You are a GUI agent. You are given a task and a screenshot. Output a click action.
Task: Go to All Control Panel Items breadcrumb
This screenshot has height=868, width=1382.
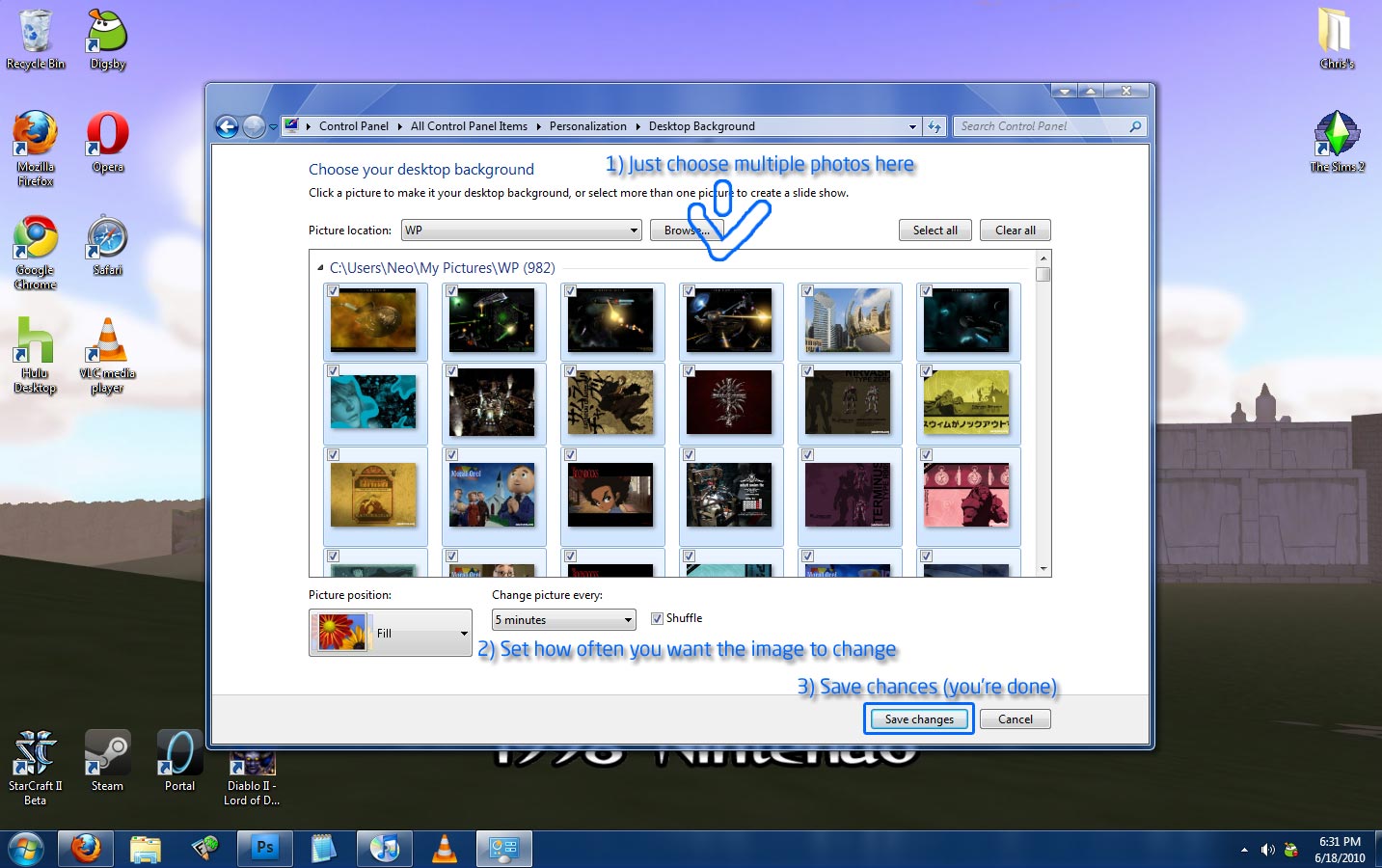tap(469, 126)
